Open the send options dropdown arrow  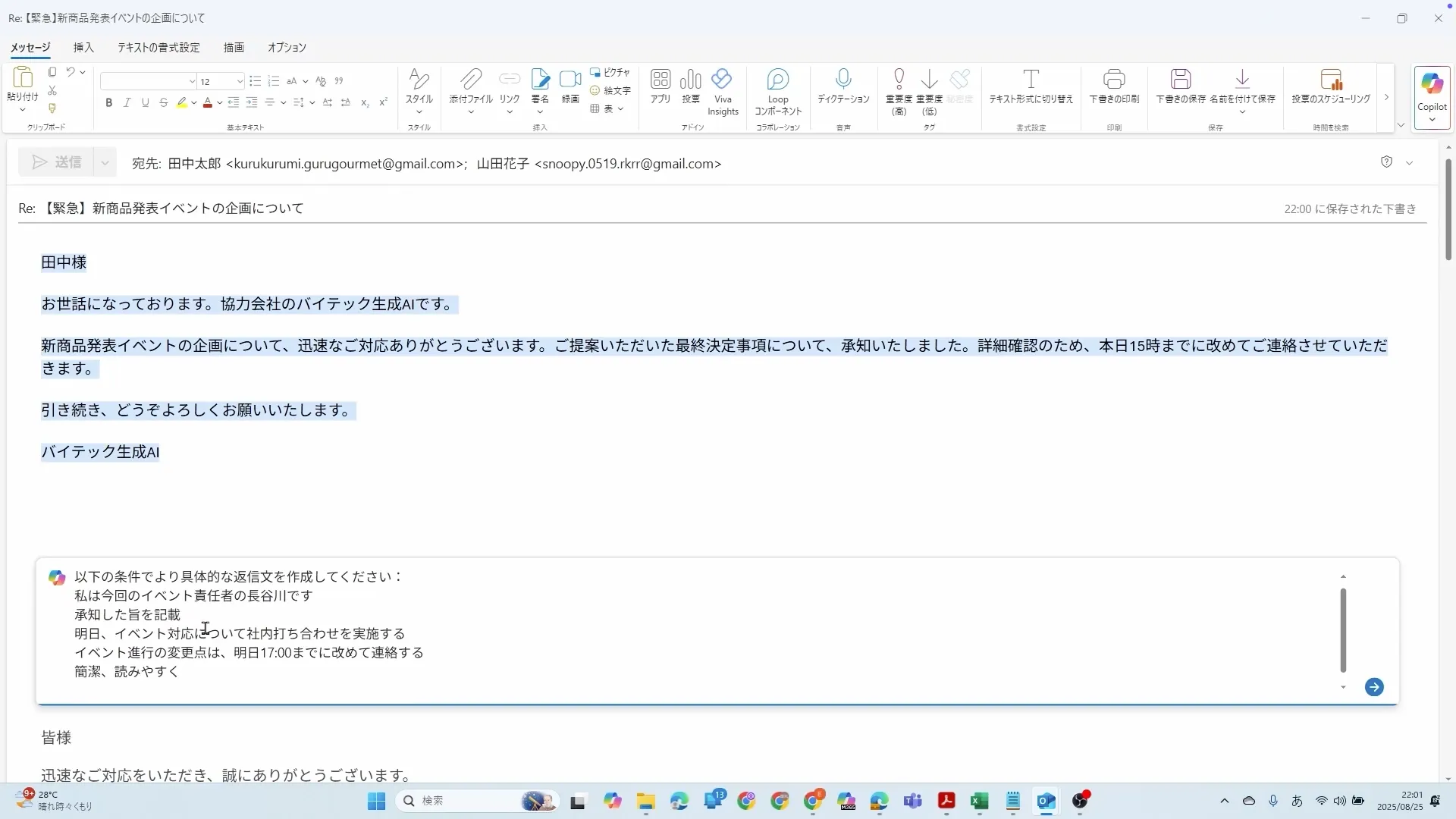(x=105, y=163)
